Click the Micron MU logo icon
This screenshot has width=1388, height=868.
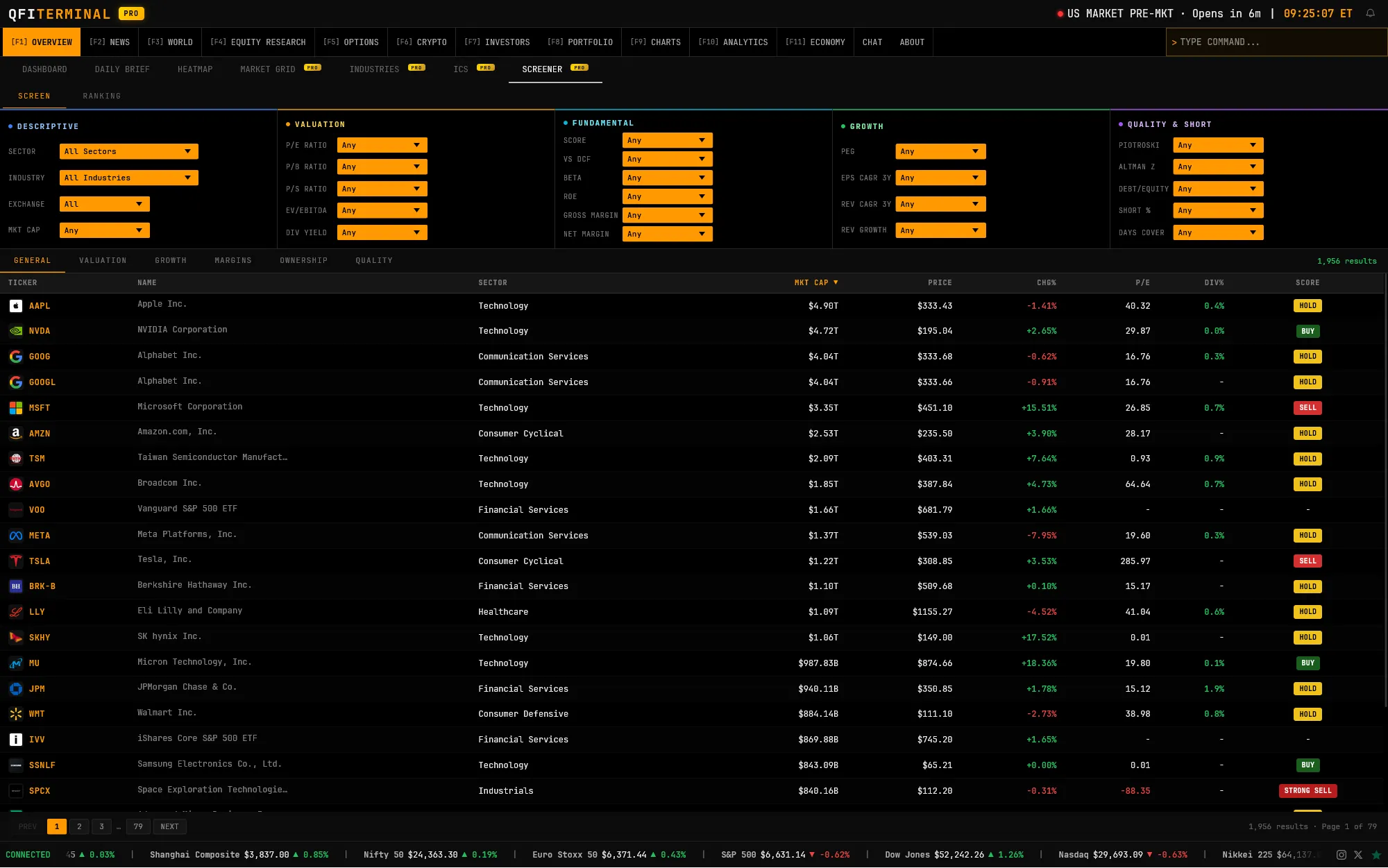click(16, 663)
